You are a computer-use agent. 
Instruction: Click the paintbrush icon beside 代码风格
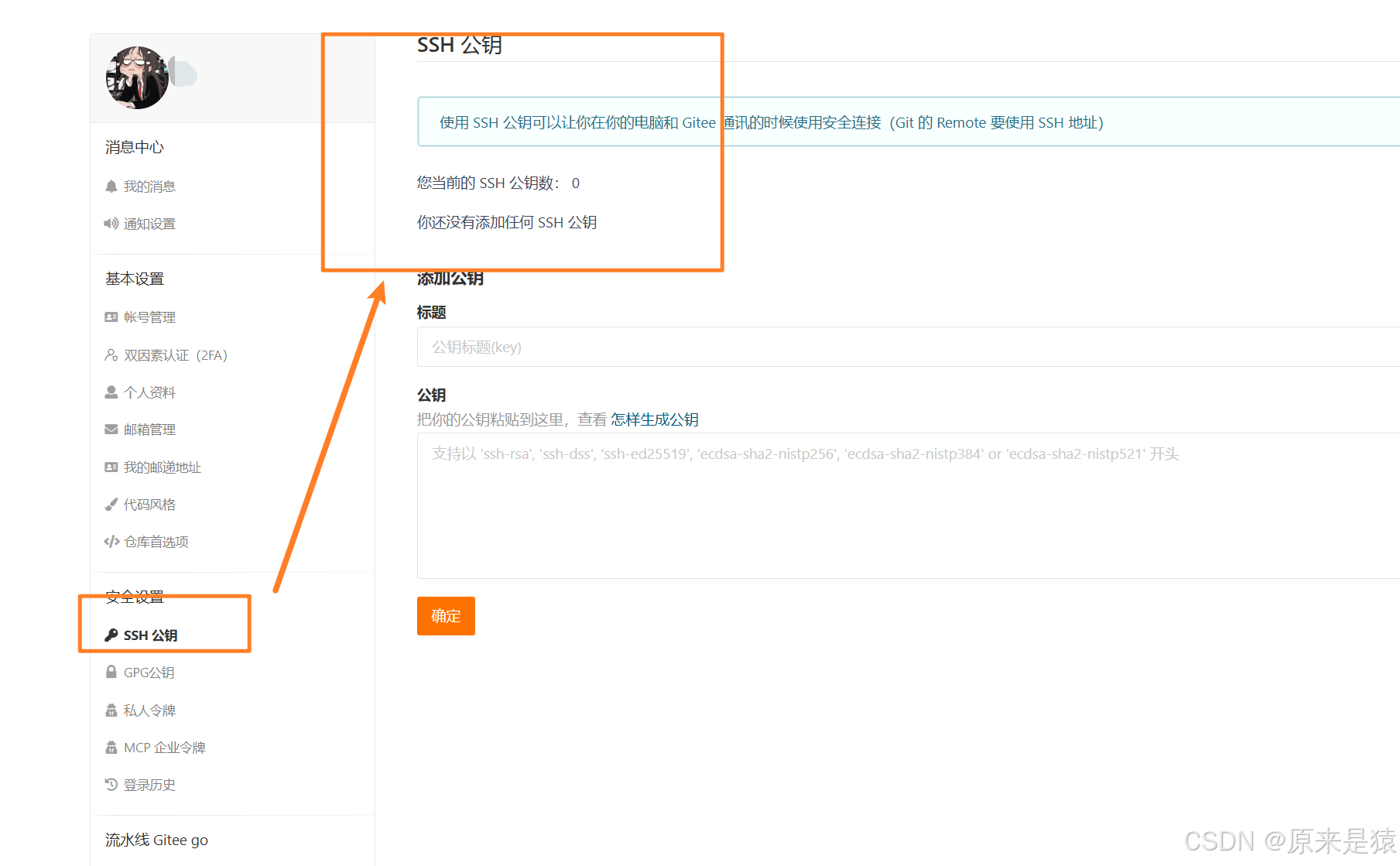click(x=111, y=505)
